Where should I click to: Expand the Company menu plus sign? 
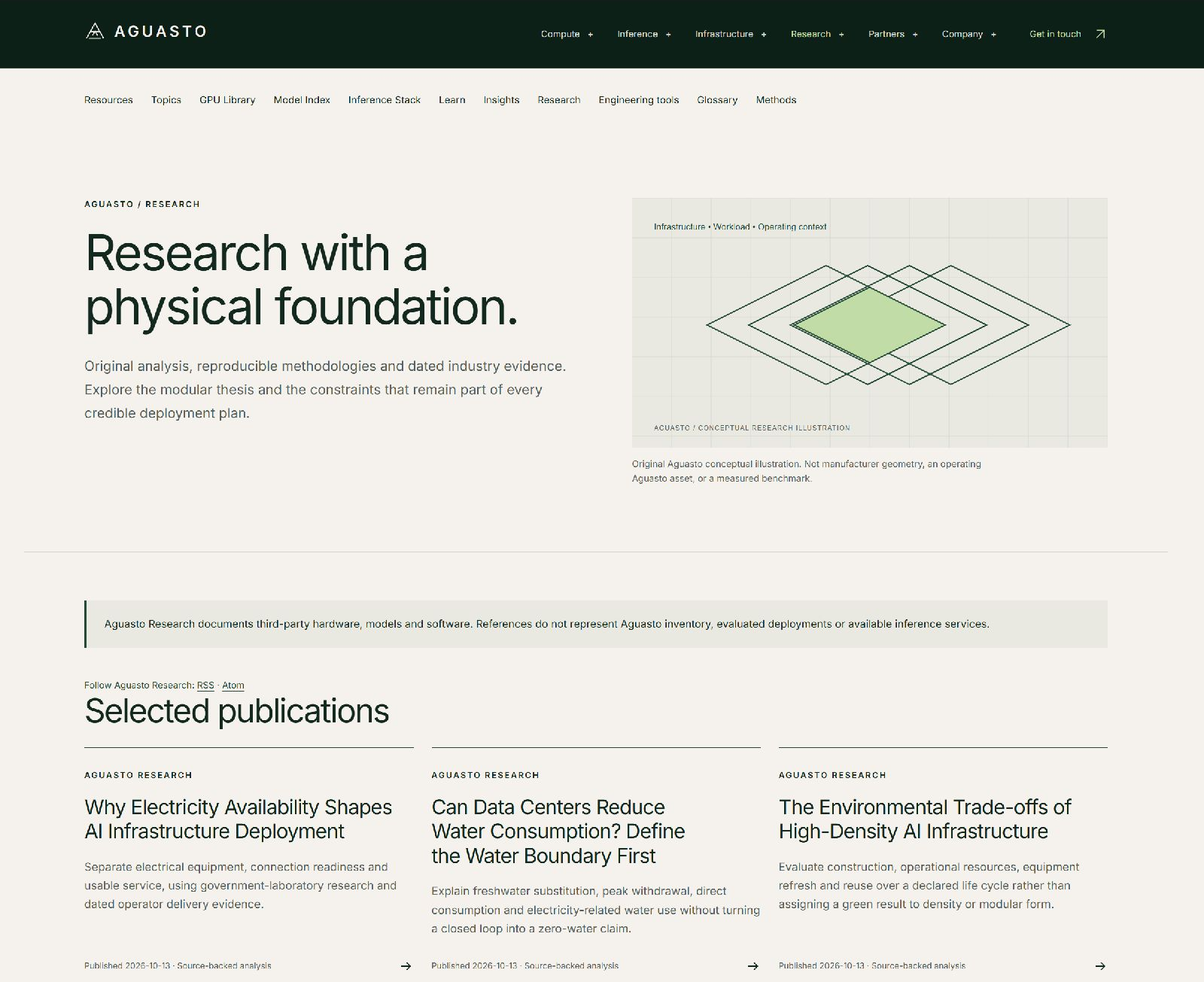point(993,35)
